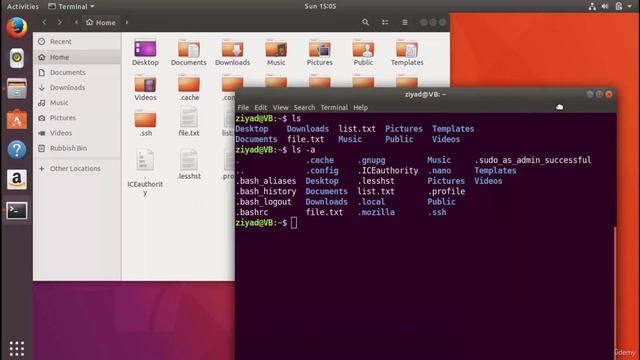Click '.bashrc' in terminal output
This screenshot has width=640, height=360.
coord(252,212)
